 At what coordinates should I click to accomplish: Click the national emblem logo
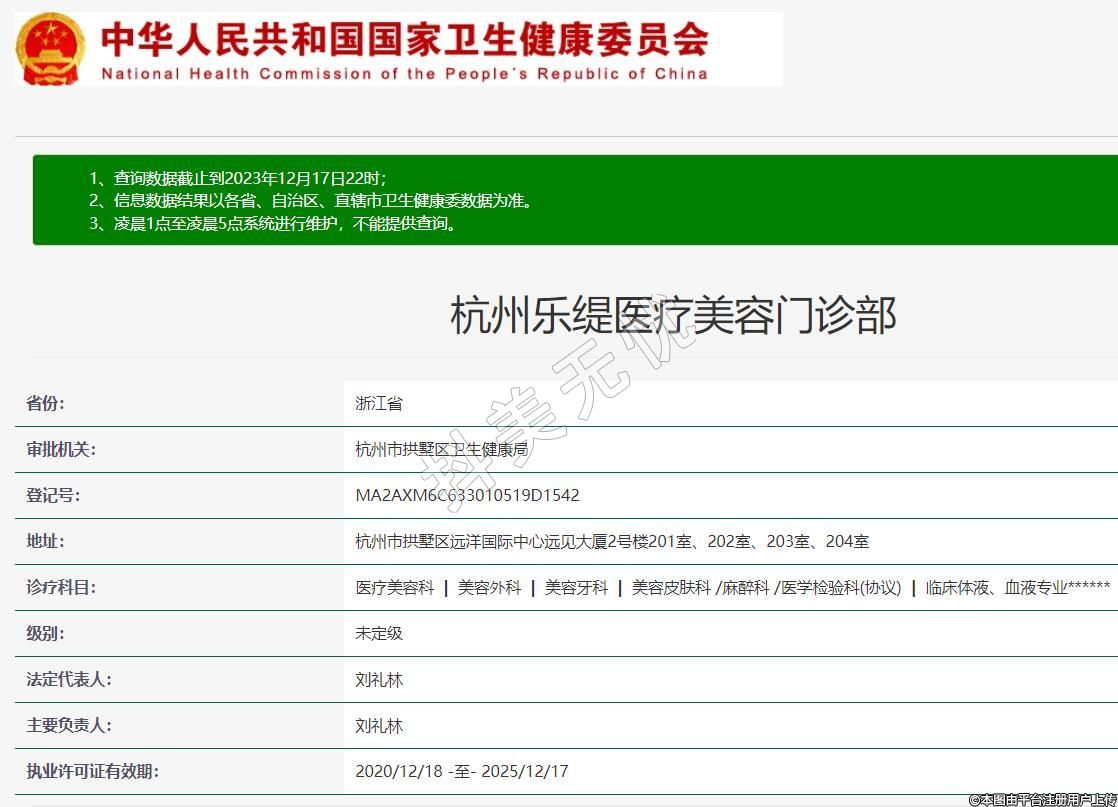(51, 50)
